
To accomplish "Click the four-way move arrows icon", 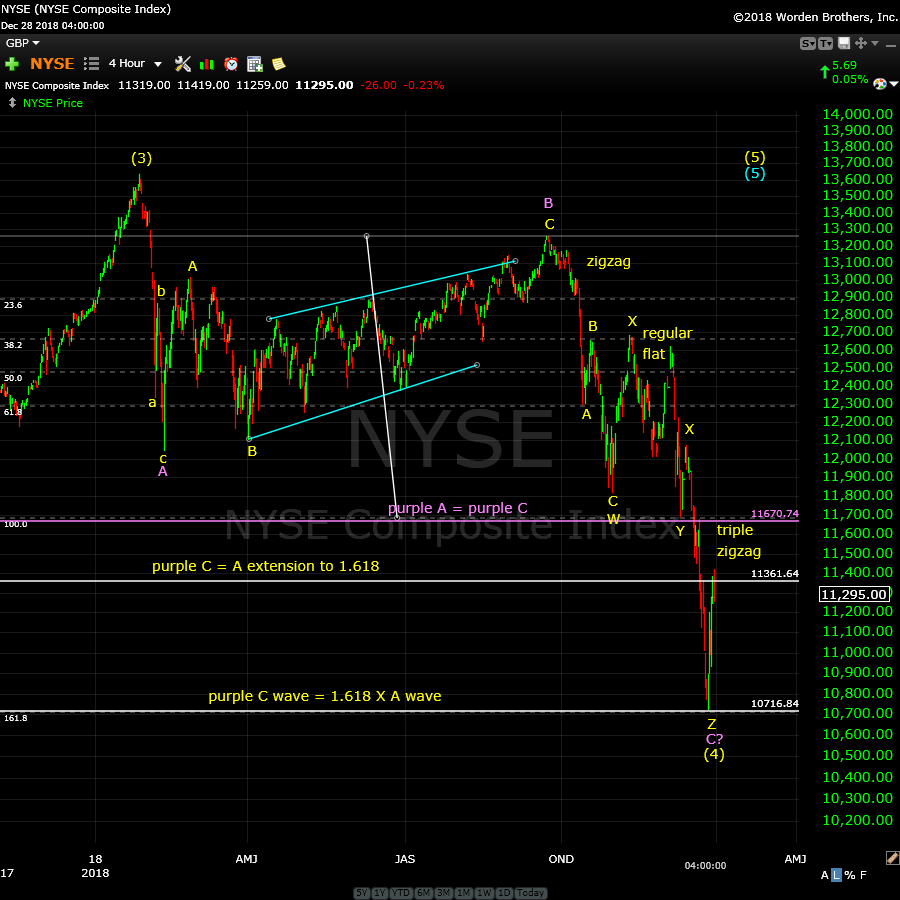I will click(860, 43).
